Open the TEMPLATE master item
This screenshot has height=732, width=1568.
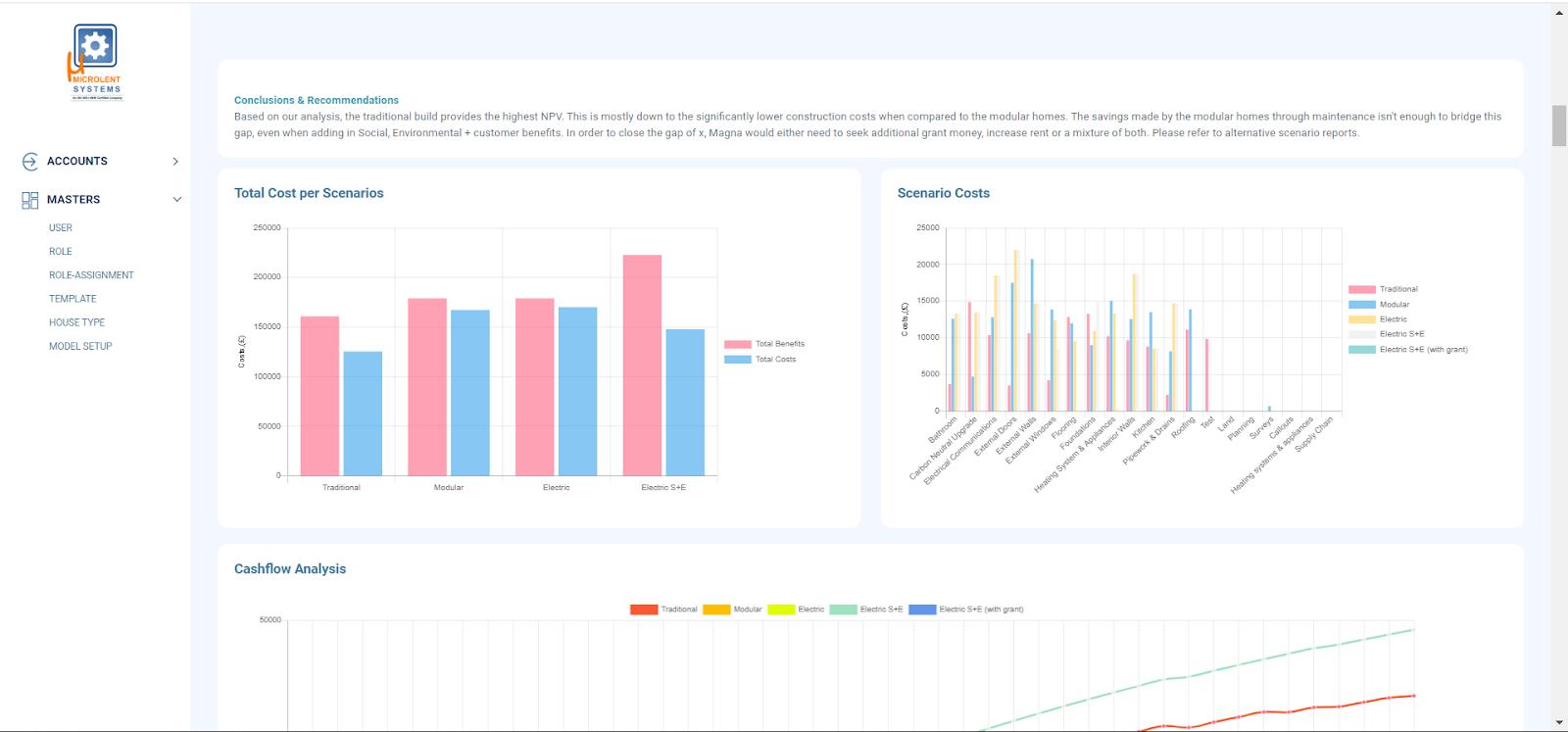(x=73, y=299)
